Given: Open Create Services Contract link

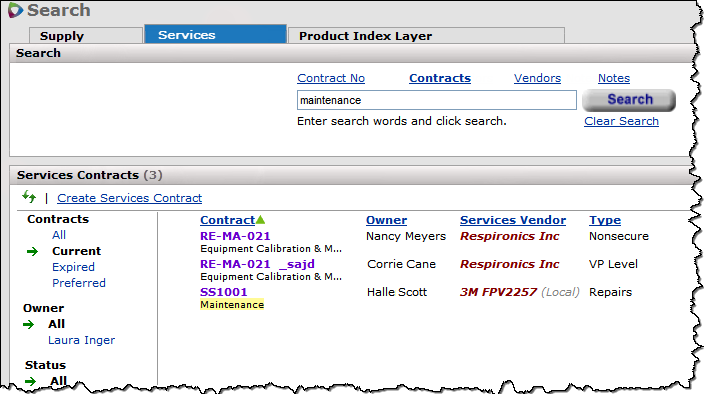Looking at the screenshot, I should (129, 198).
